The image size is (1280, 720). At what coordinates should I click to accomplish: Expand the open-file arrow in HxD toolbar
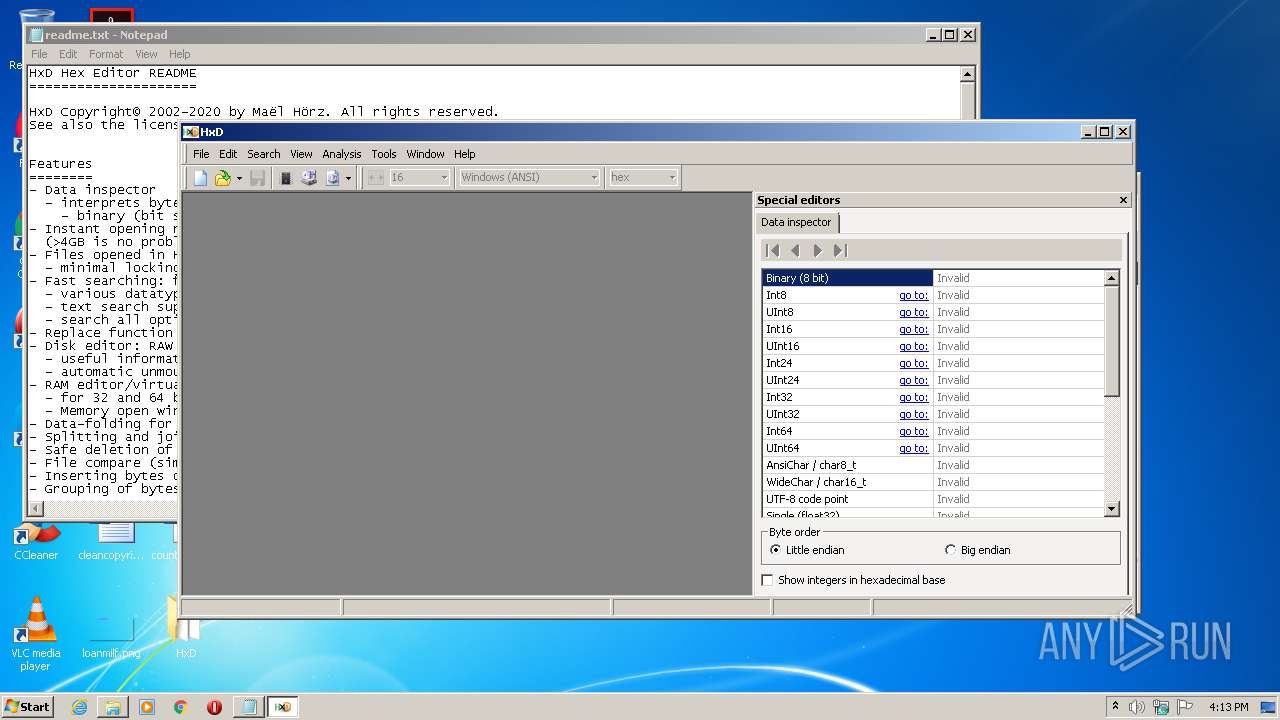click(239, 178)
